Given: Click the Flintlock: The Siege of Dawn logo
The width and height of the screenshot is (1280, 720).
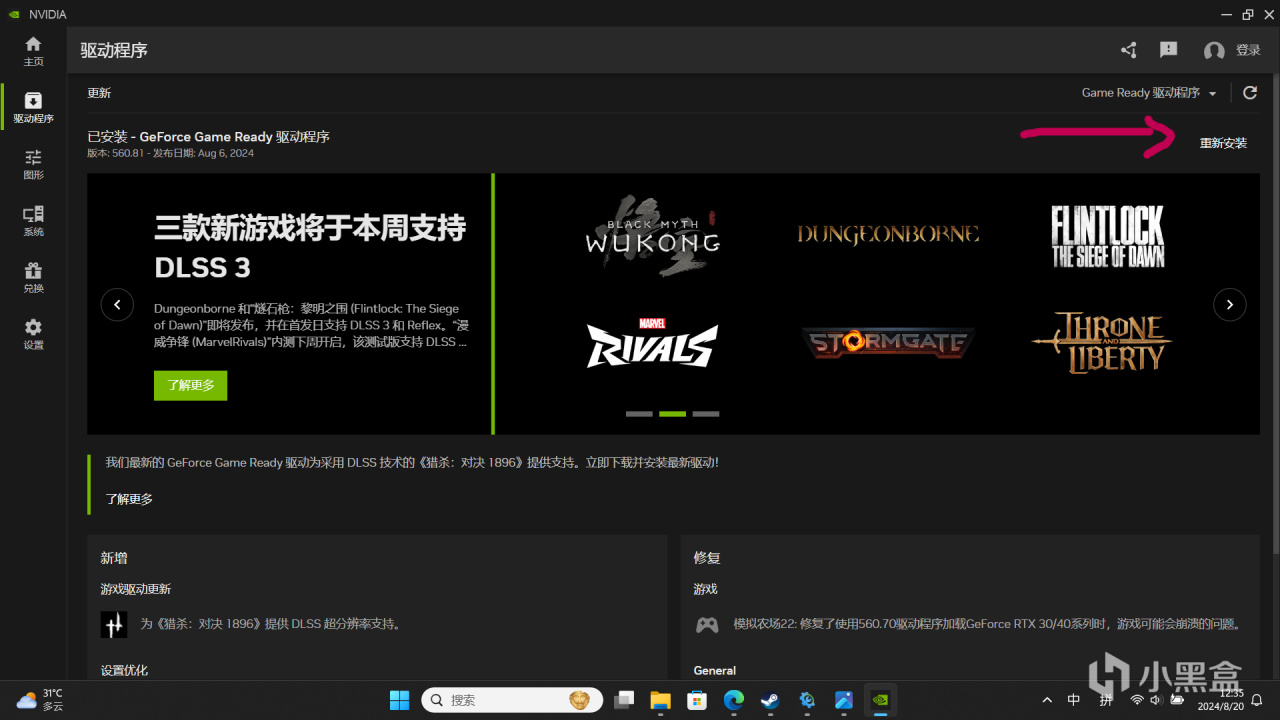Looking at the screenshot, I should (x=1108, y=237).
